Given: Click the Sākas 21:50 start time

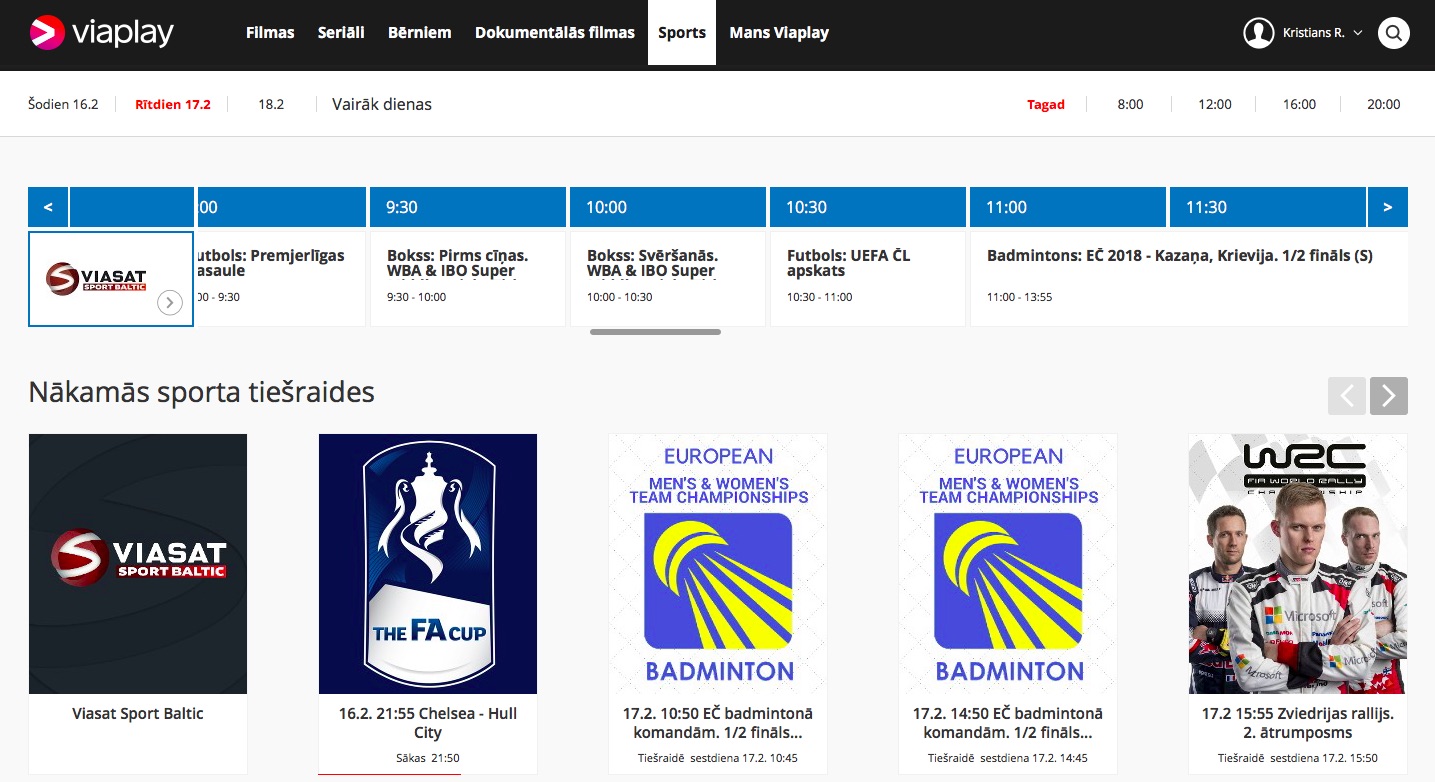Looking at the screenshot, I should [x=428, y=758].
